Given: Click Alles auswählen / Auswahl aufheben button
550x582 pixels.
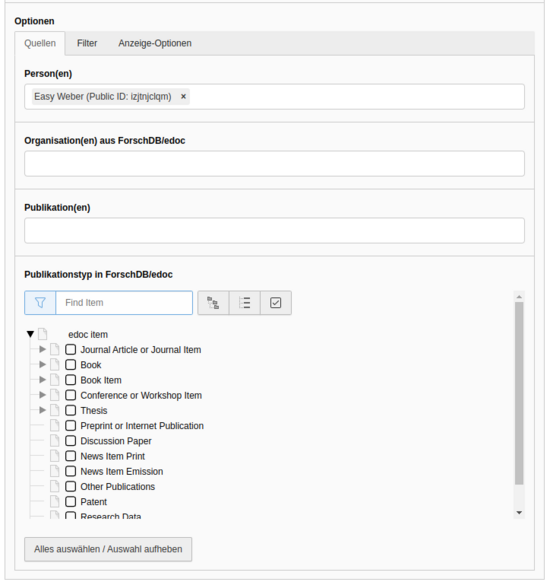Looking at the screenshot, I should click(108, 549).
